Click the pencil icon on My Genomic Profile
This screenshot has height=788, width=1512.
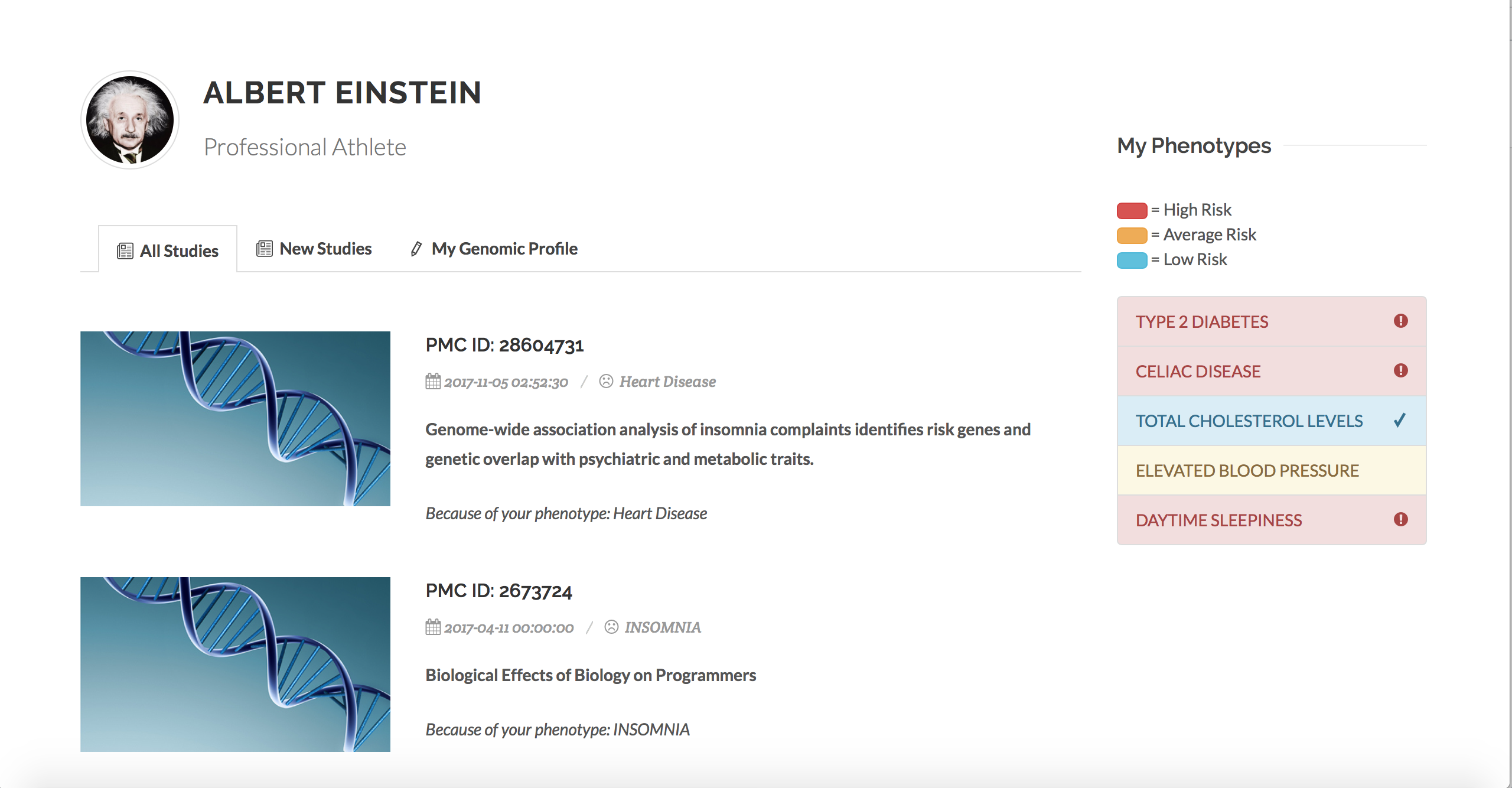point(416,249)
